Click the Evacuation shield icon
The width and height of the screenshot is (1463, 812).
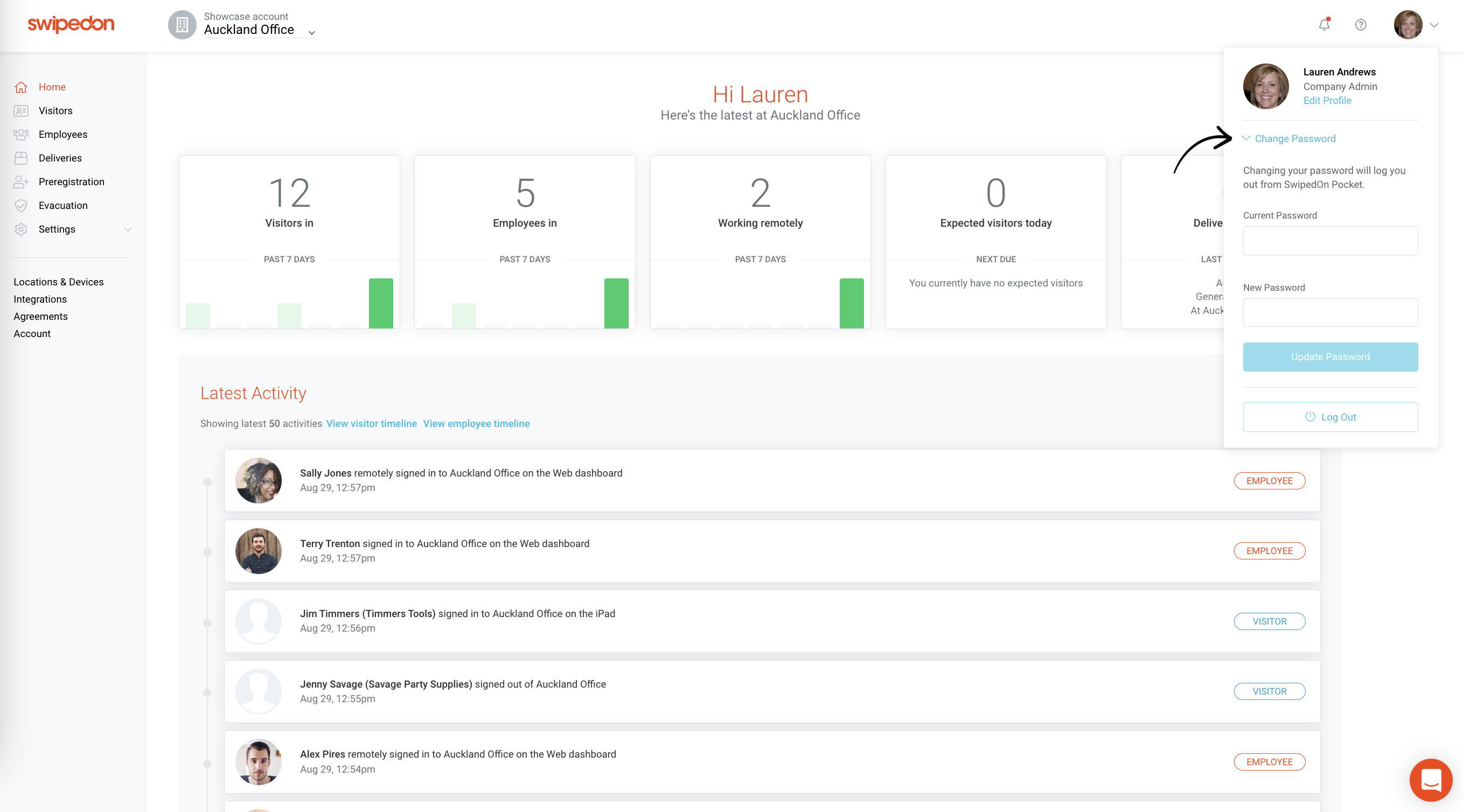pos(21,206)
